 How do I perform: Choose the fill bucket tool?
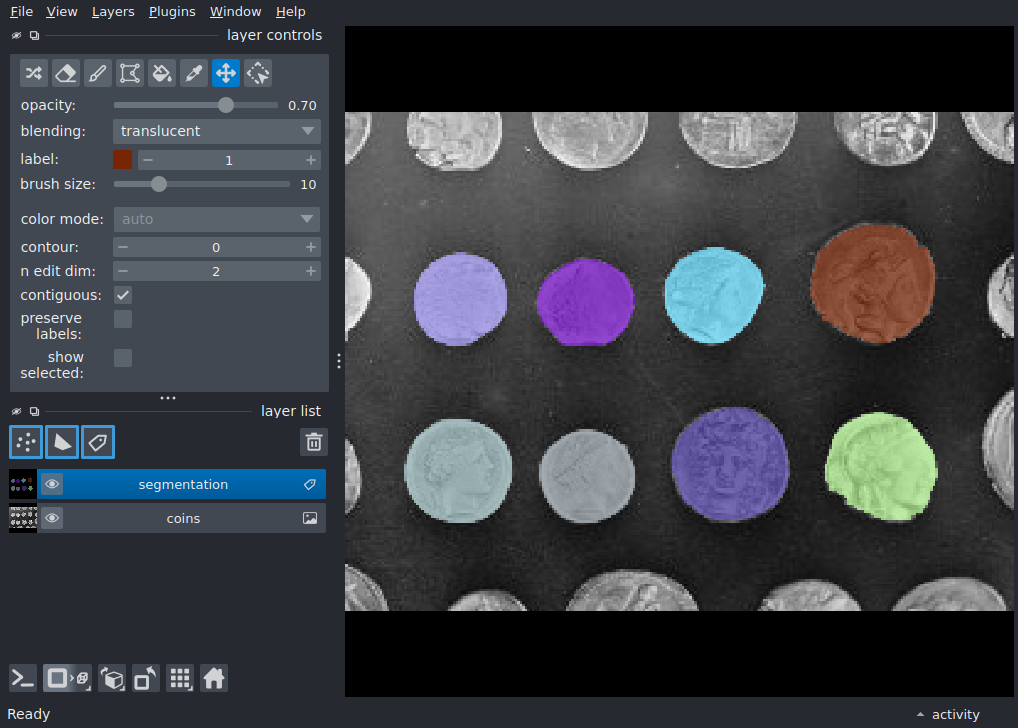coord(162,73)
